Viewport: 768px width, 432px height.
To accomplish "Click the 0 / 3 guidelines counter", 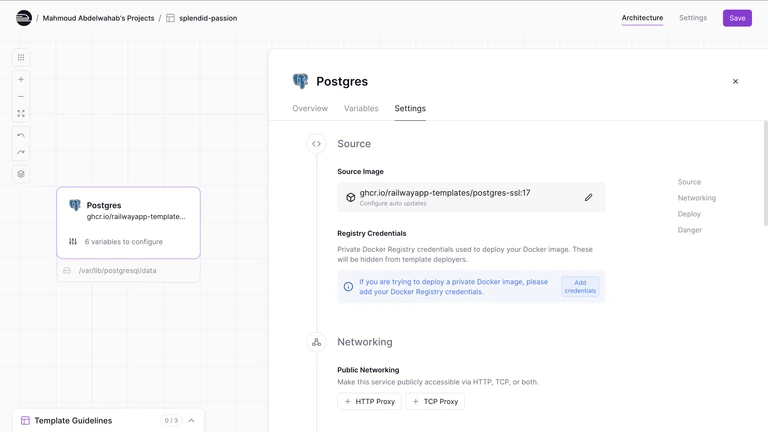I will click(171, 421).
